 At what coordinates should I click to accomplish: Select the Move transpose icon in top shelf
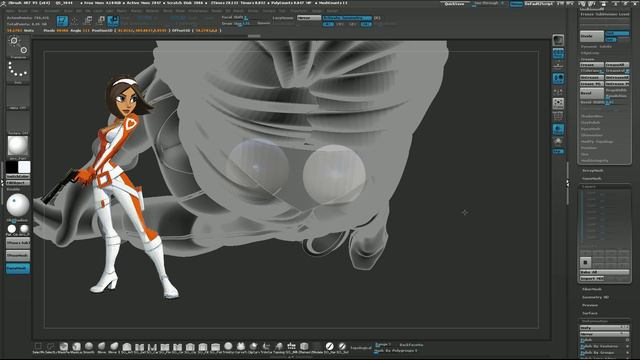tap(88, 21)
